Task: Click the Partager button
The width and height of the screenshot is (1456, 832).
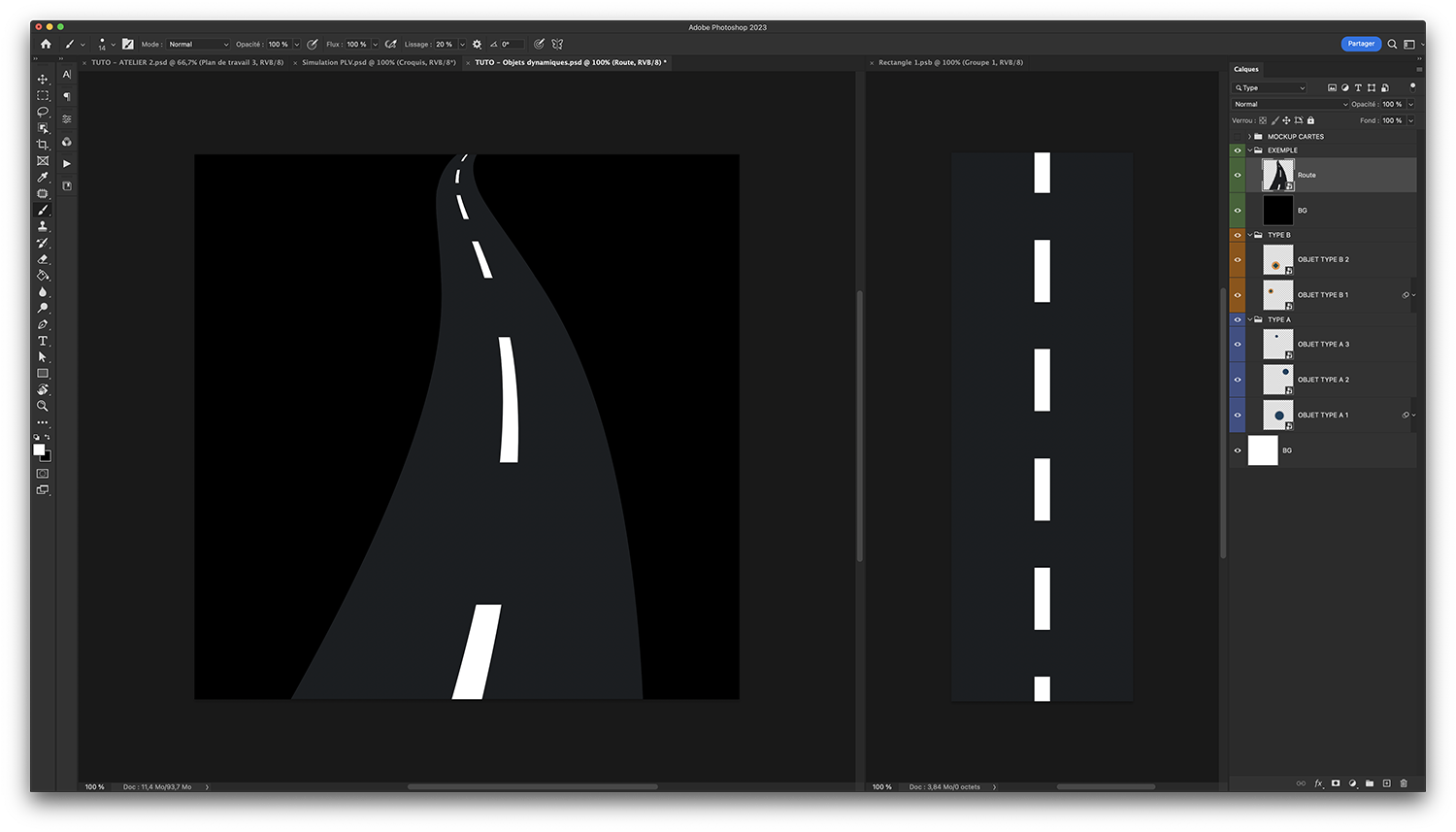Action: pyautogui.click(x=1361, y=44)
